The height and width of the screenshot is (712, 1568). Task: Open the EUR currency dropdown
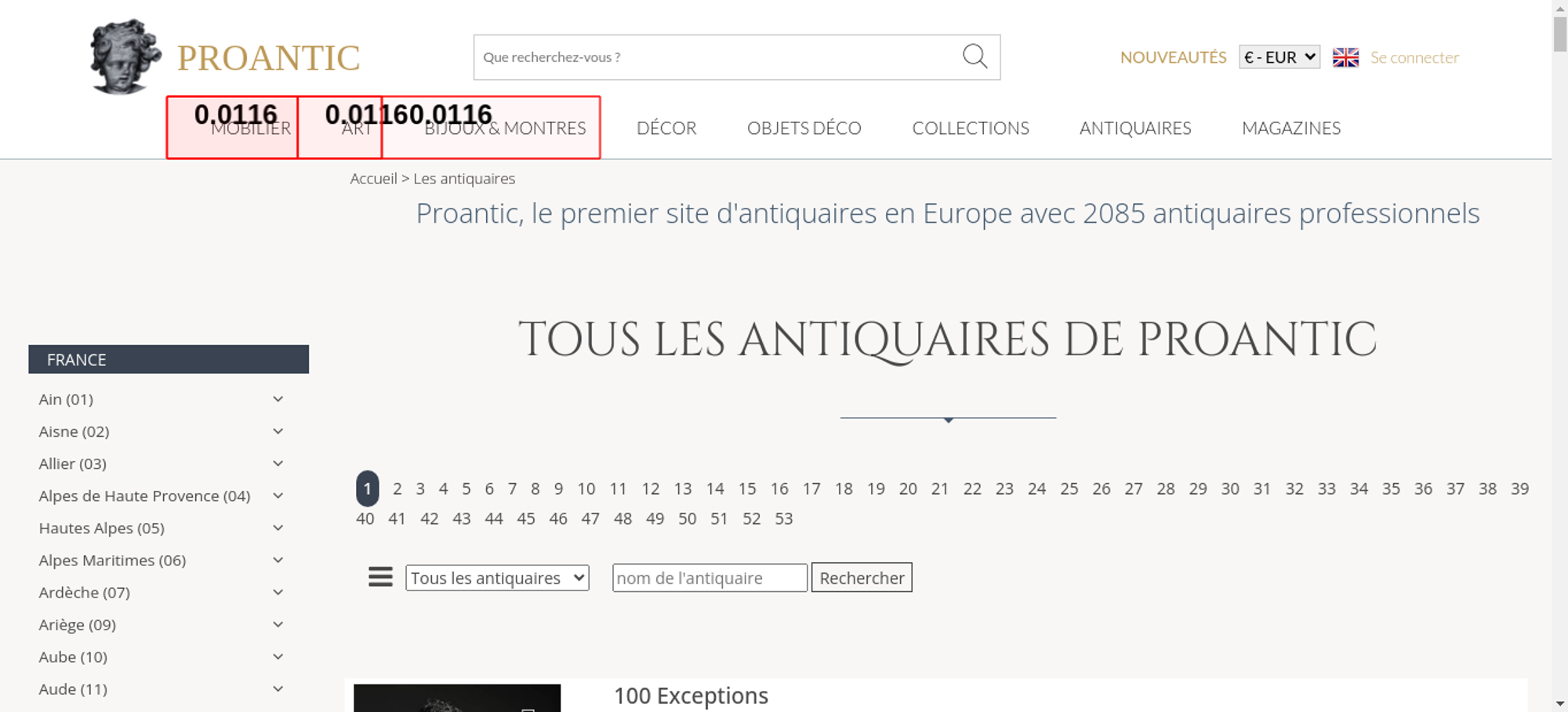point(1279,57)
